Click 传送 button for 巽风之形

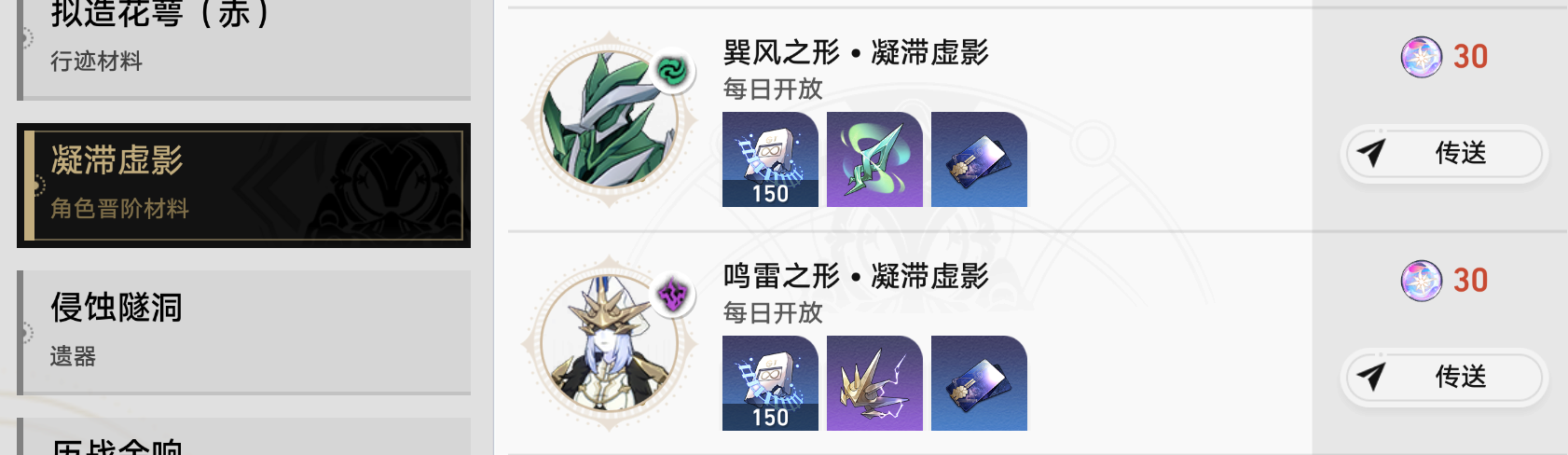click(1444, 153)
